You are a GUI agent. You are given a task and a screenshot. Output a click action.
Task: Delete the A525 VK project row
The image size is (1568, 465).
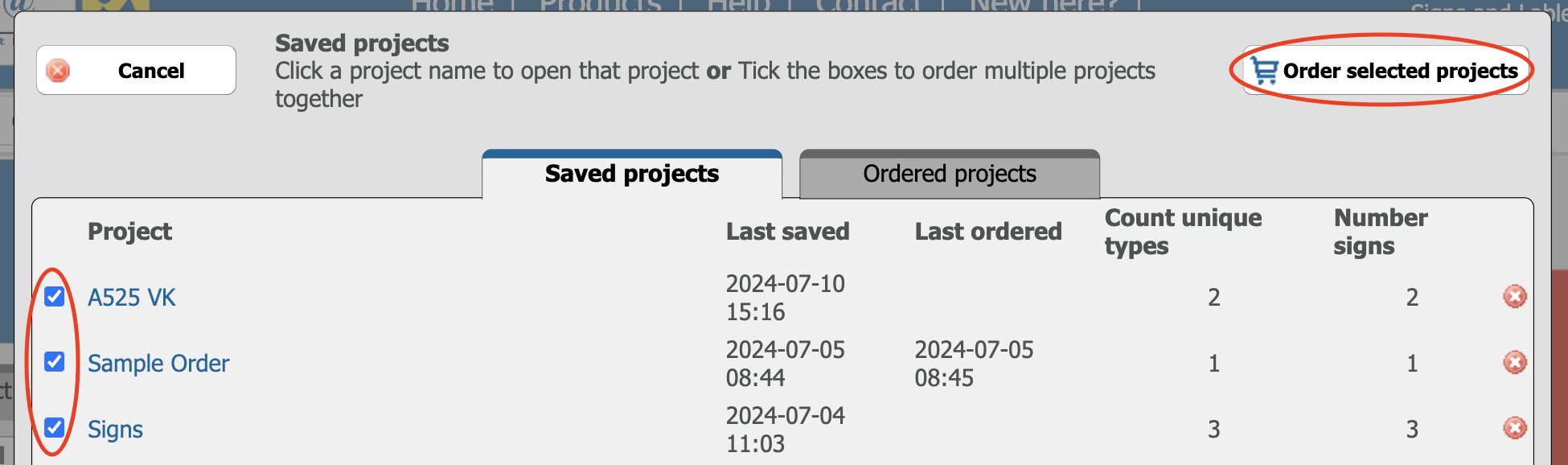pos(1515,297)
